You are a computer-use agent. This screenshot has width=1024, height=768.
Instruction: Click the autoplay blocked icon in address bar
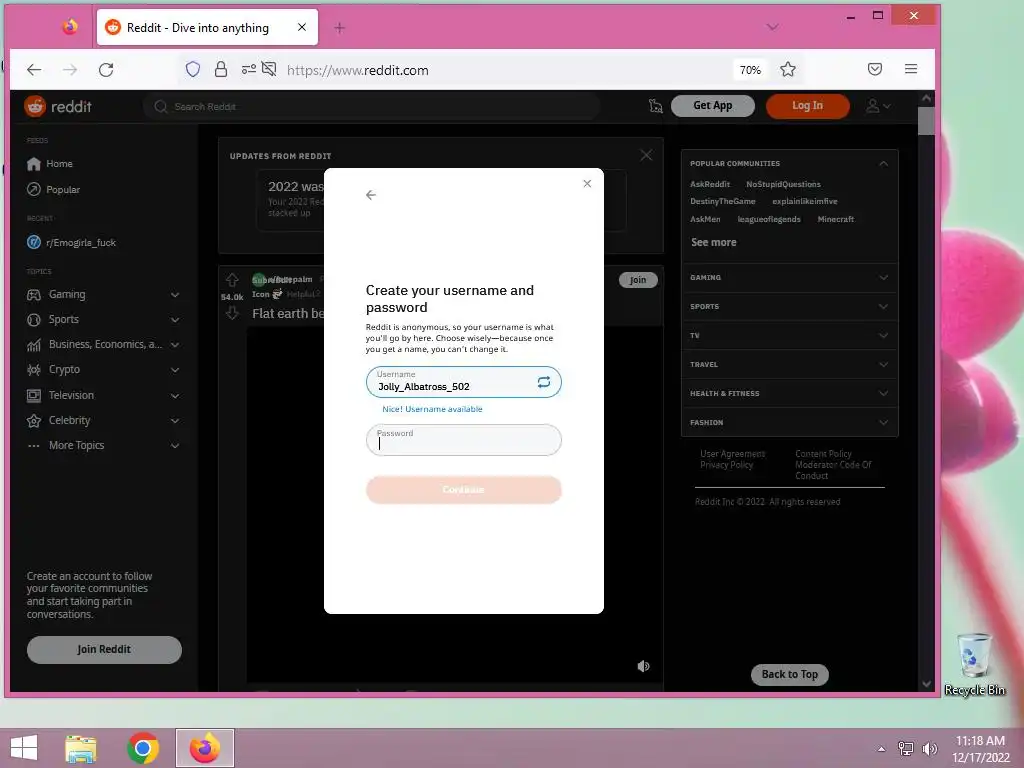[x=269, y=69]
